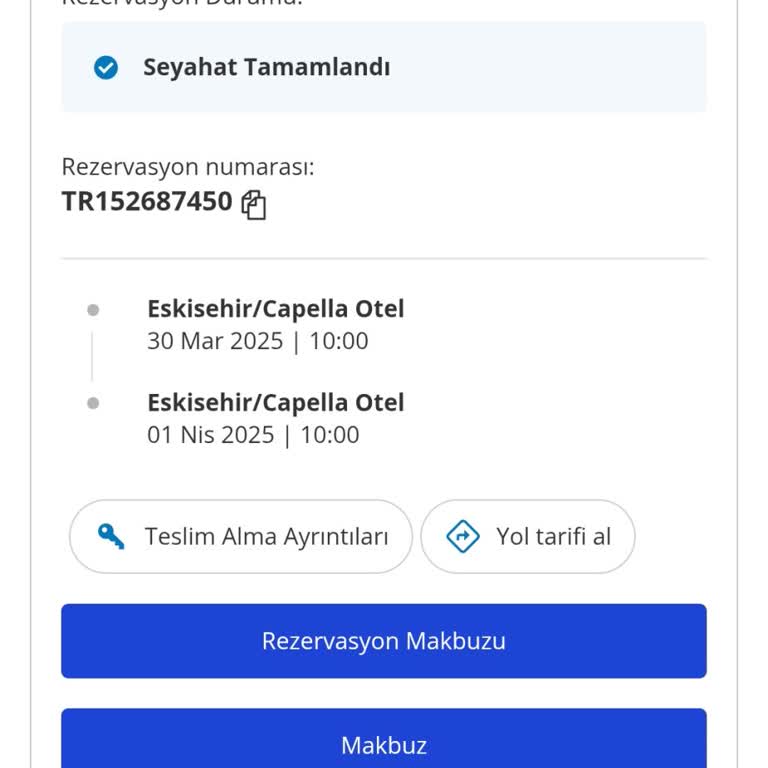The image size is (768, 768).
Task: Click the light blue trip status banner
Action: click(x=550, y=68)
